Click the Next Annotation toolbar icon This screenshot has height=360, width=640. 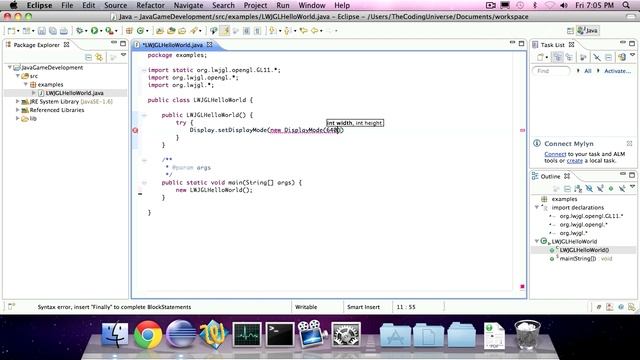pos(273,31)
